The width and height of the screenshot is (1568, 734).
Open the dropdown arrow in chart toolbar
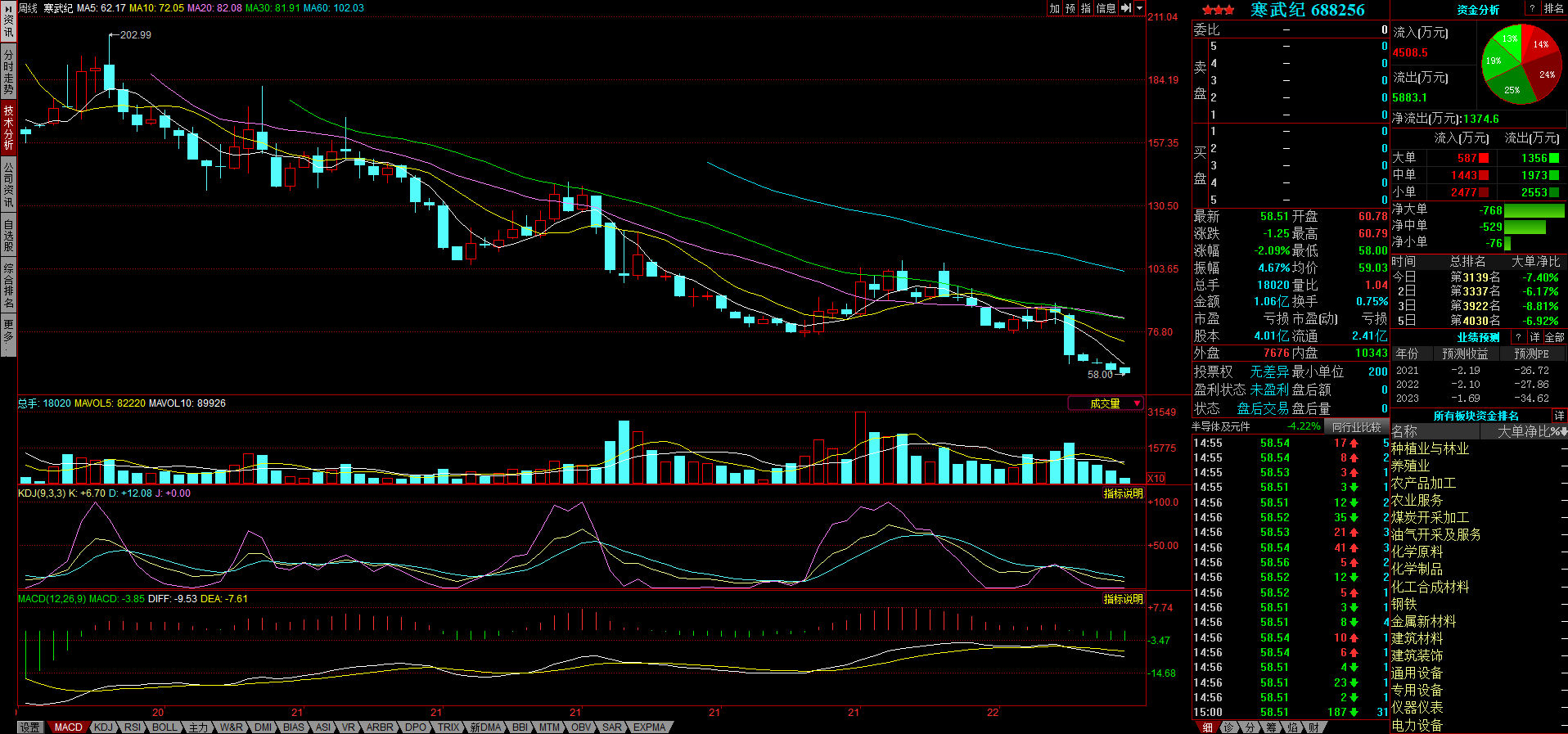[1139, 8]
